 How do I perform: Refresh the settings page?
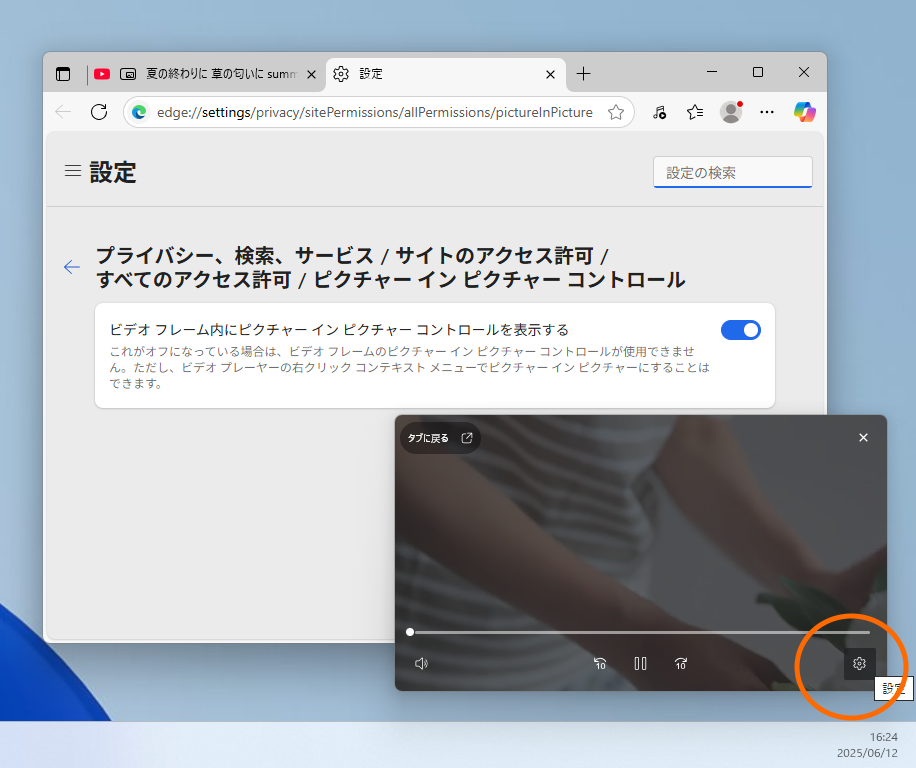98,111
